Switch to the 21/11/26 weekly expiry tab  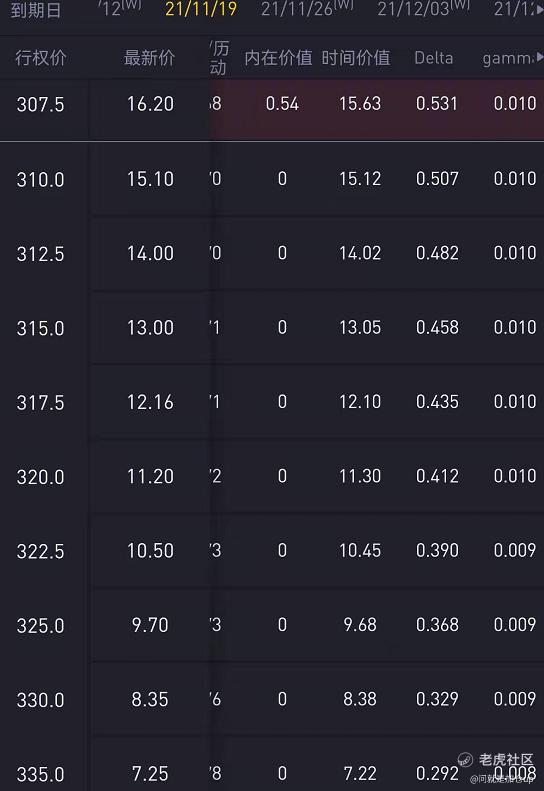pos(307,9)
